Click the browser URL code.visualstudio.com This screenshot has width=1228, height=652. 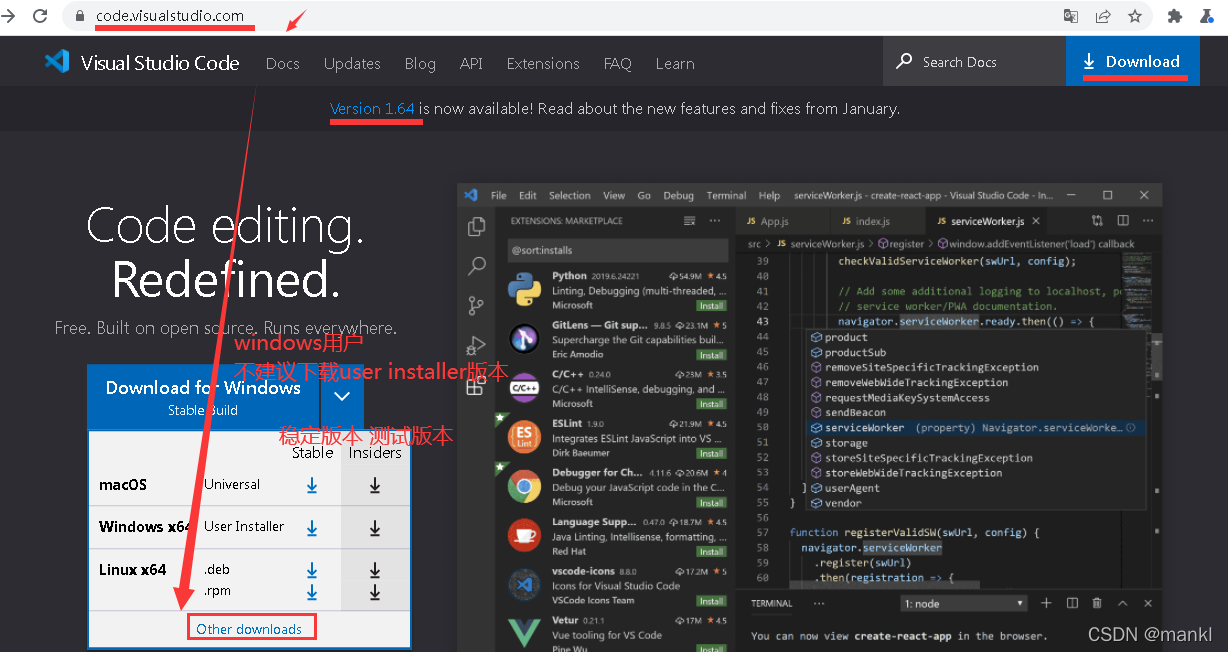pyautogui.click(x=170, y=16)
